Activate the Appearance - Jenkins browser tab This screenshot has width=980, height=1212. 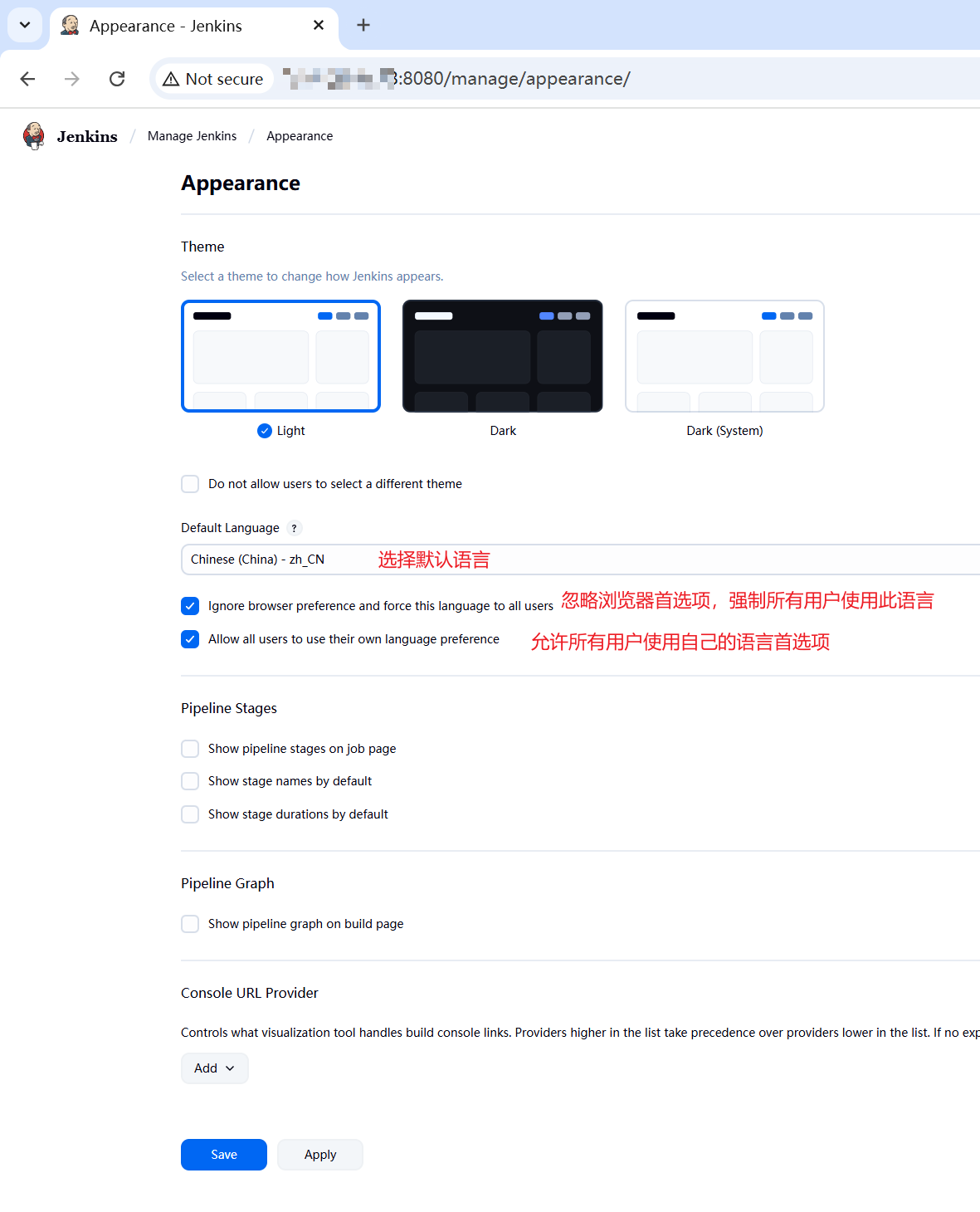click(194, 26)
